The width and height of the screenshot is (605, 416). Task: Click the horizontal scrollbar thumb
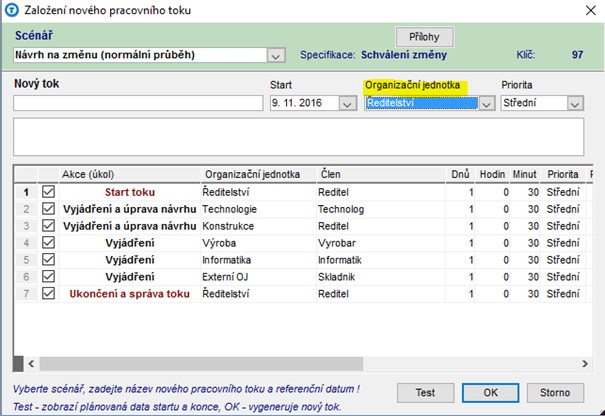click(x=201, y=364)
